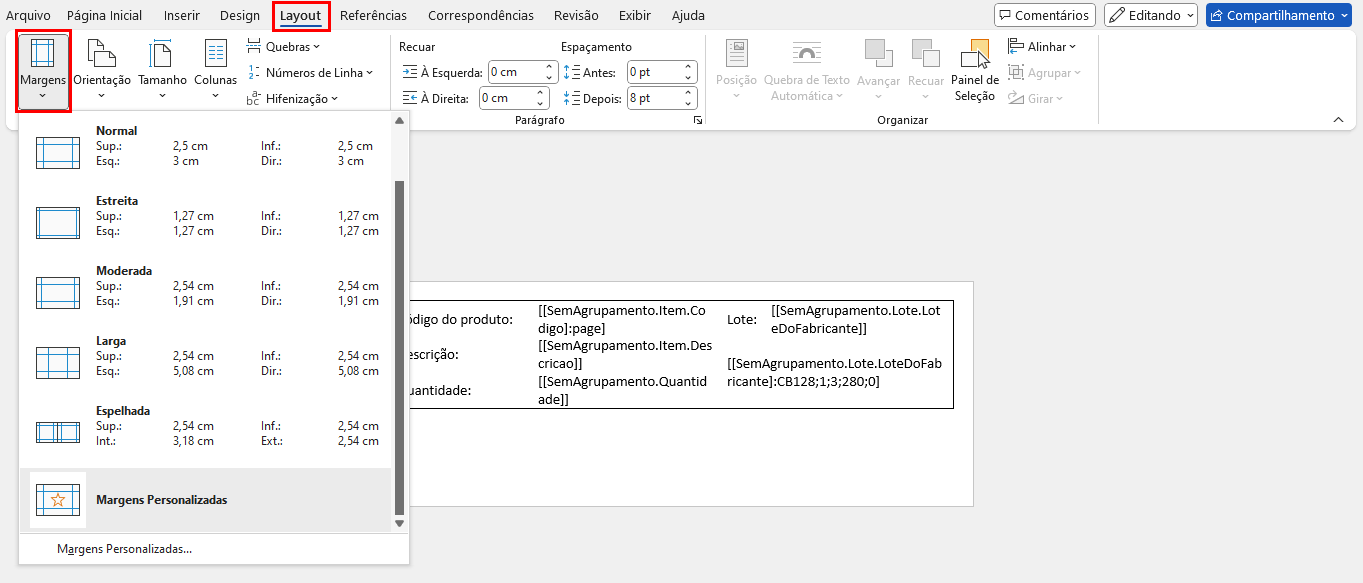
Task: Click the margins list scrollbar thumb
Action: pos(399,347)
